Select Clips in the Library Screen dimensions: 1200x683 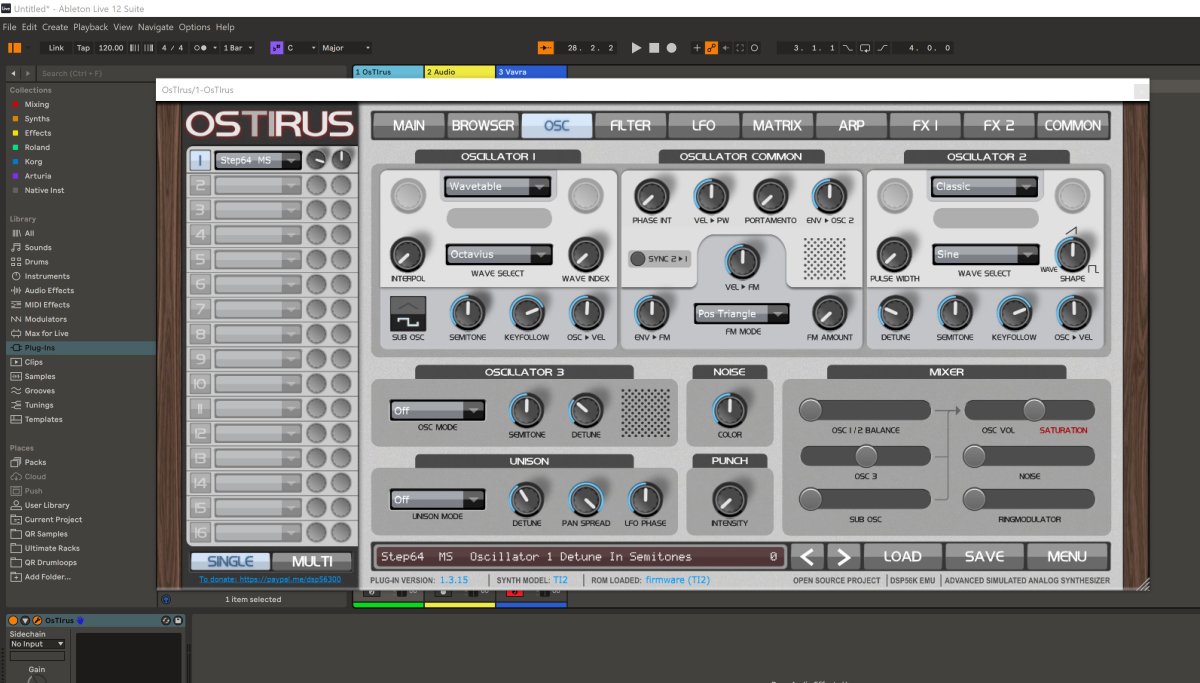[x=34, y=362]
